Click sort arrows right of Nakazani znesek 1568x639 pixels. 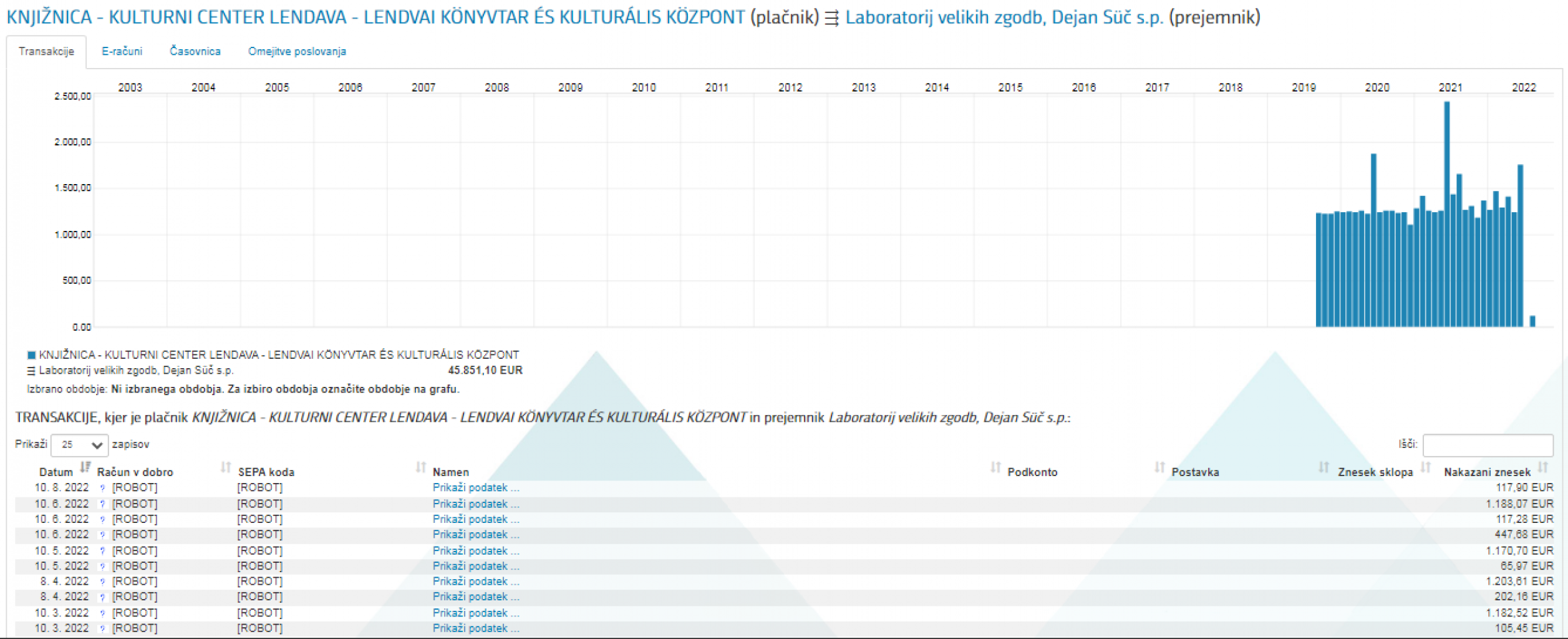(1543, 467)
